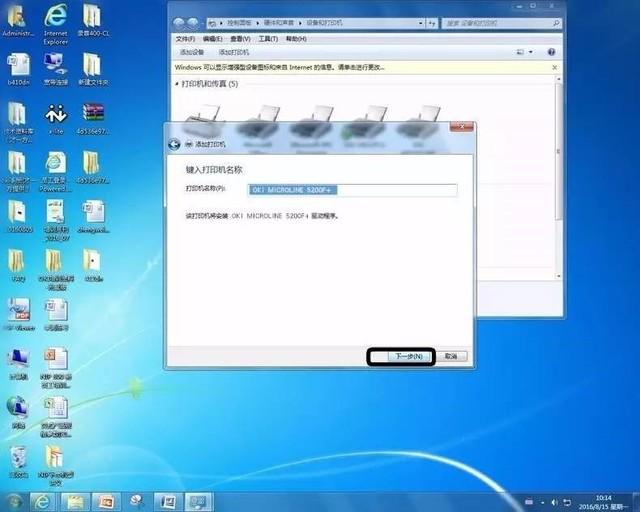Click the devices window vertical scrollbar

(559, 178)
